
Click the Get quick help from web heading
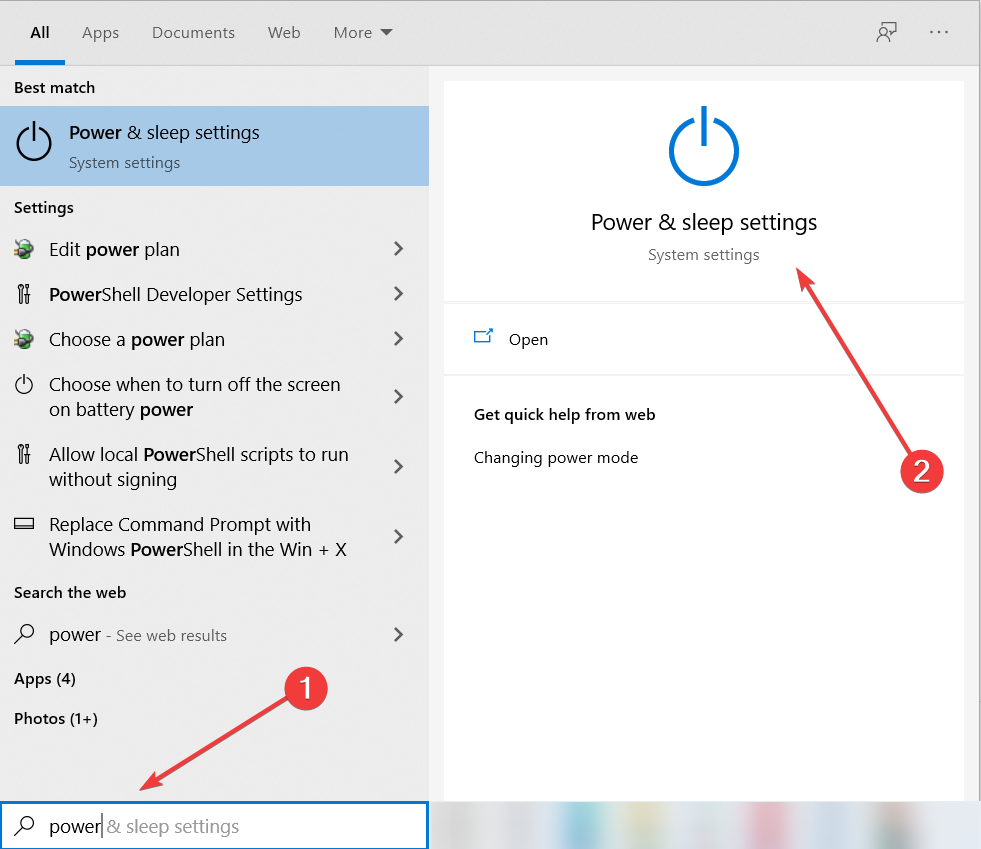click(x=564, y=415)
